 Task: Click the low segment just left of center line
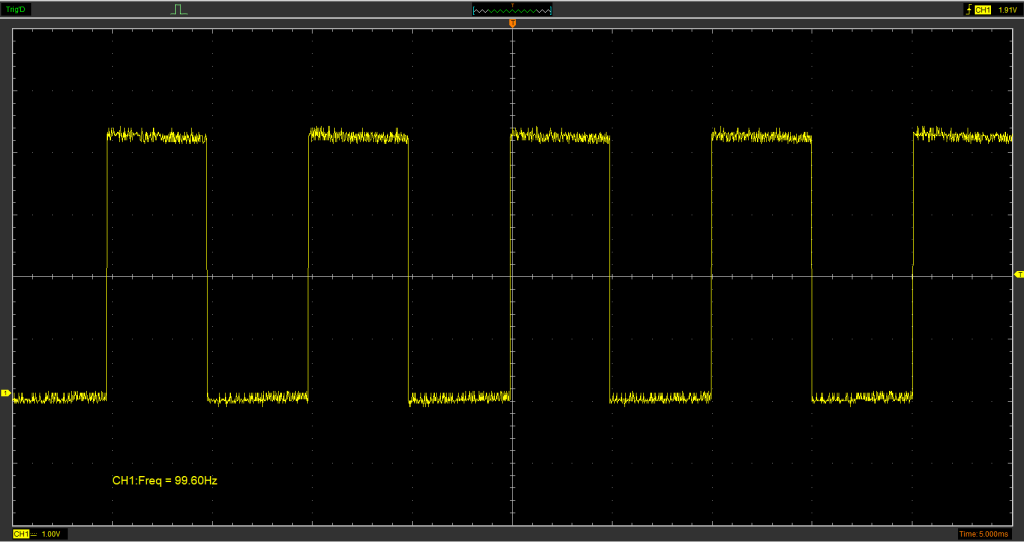pos(460,398)
